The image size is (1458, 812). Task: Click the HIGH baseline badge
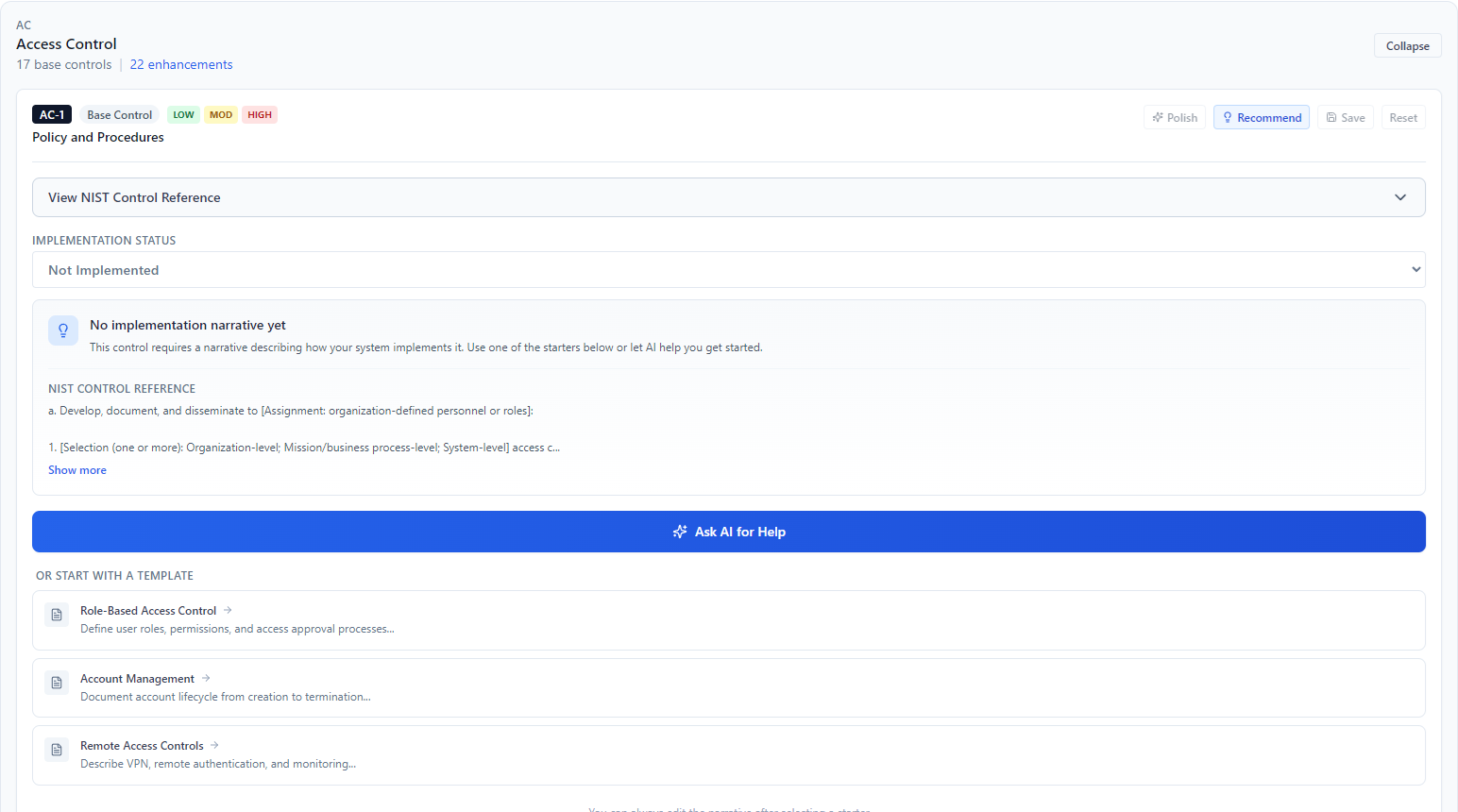pos(260,114)
